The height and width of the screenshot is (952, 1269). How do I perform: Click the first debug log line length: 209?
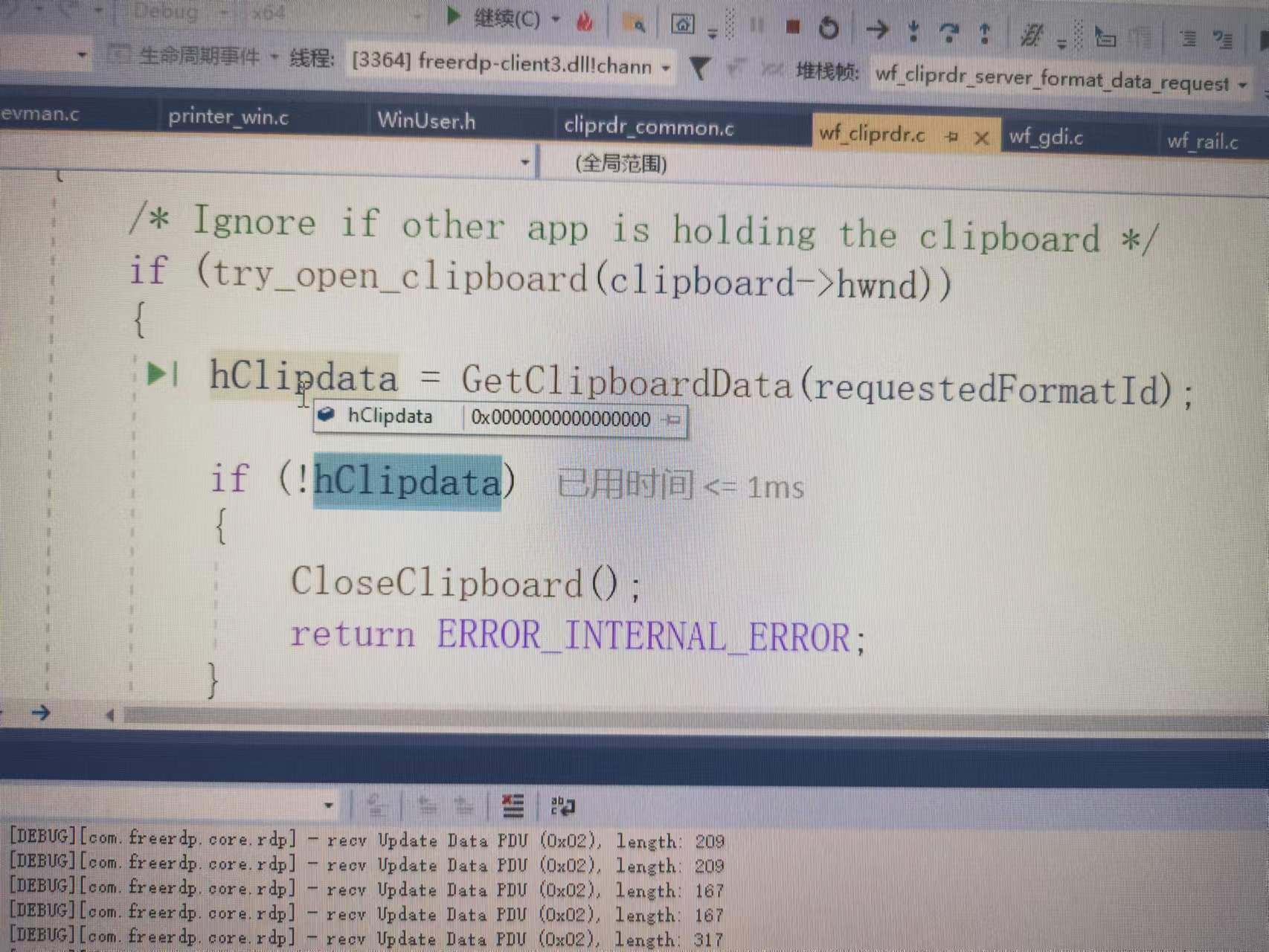point(367,840)
